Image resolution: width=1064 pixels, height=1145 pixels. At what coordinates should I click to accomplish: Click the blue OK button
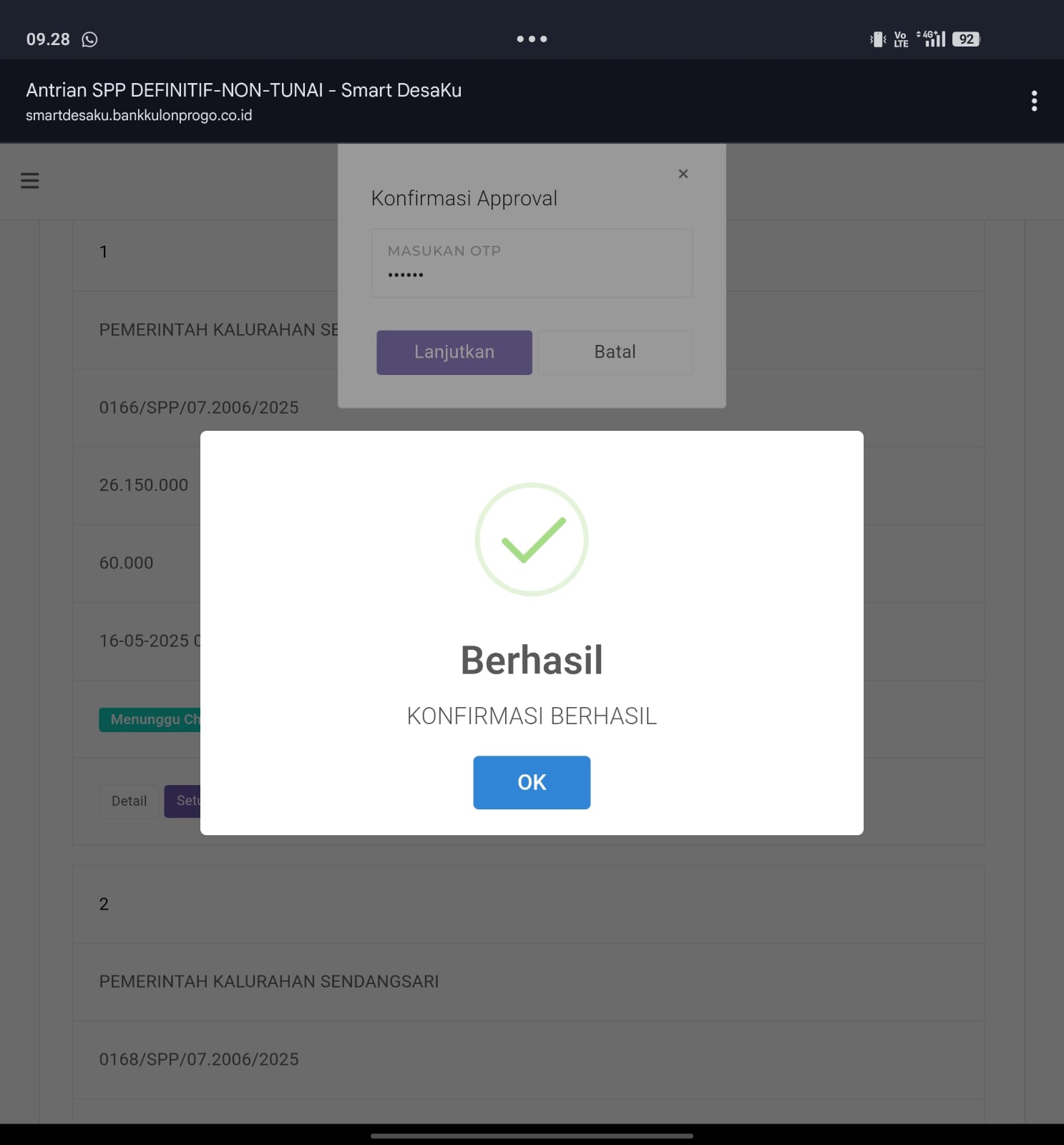click(x=532, y=782)
